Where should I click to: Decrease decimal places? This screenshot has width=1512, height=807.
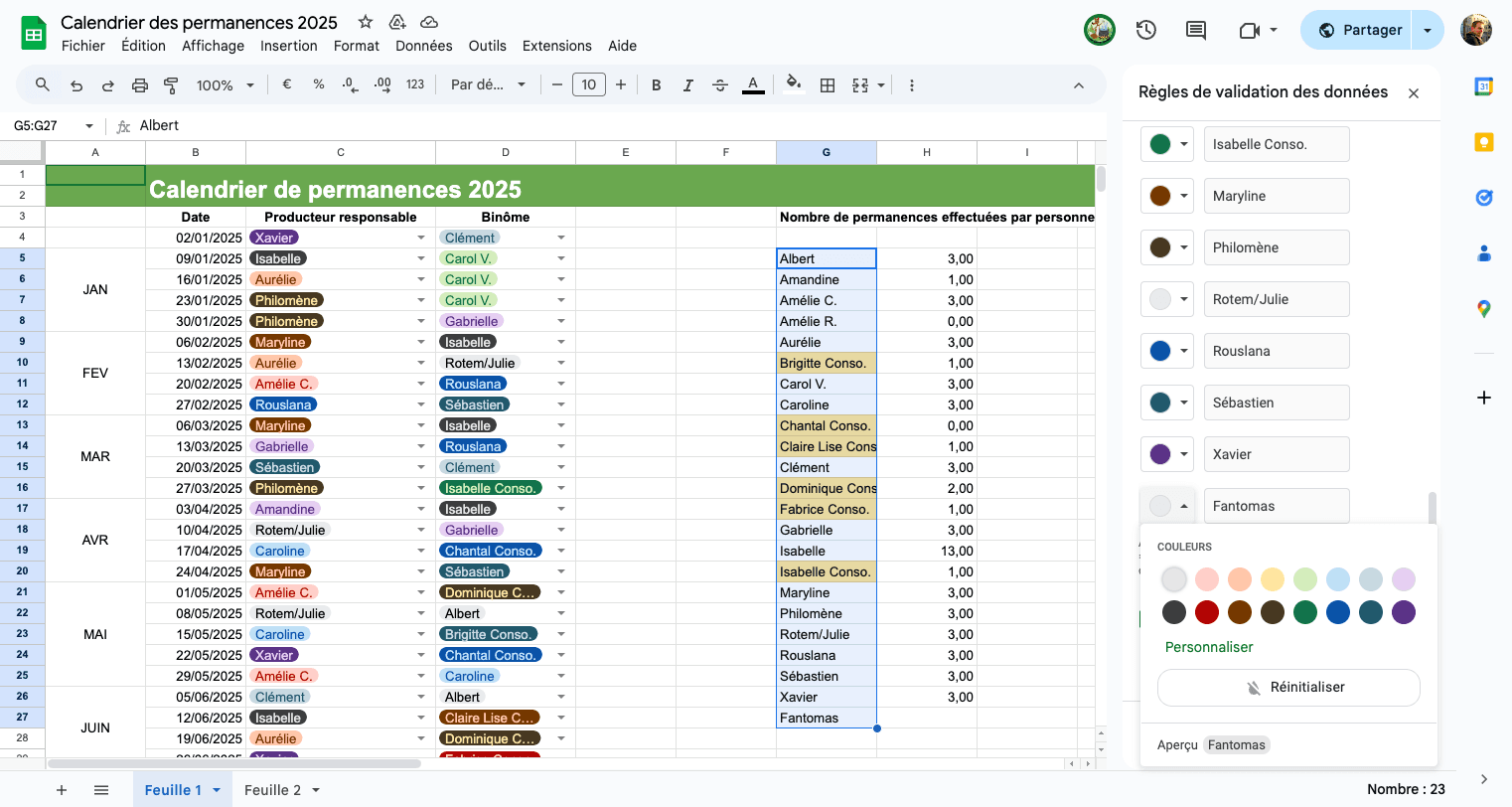click(350, 85)
